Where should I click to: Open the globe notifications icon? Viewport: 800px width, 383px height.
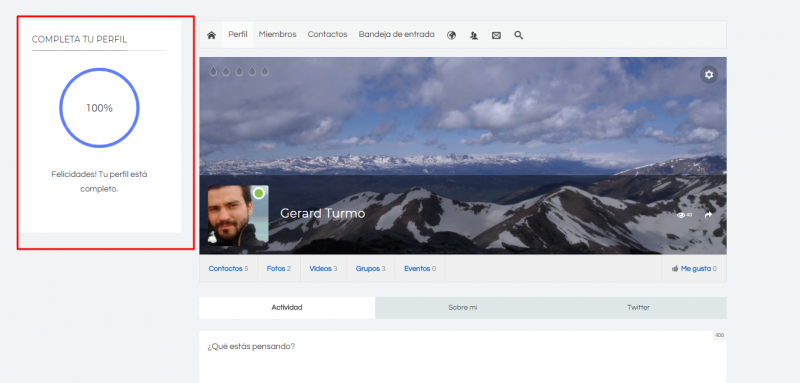click(x=451, y=35)
